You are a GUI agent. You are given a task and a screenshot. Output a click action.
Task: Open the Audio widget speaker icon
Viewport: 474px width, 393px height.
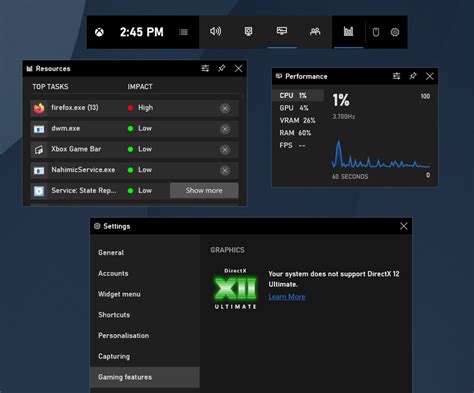pyautogui.click(x=215, y=32)
